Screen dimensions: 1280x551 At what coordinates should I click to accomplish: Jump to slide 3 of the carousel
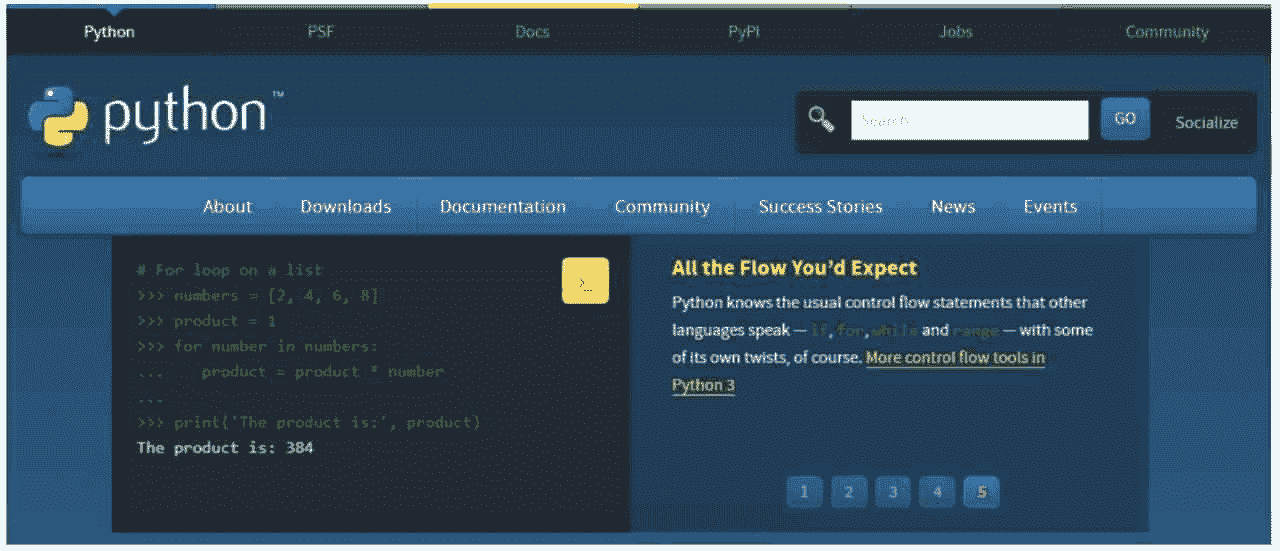point(893,492)
